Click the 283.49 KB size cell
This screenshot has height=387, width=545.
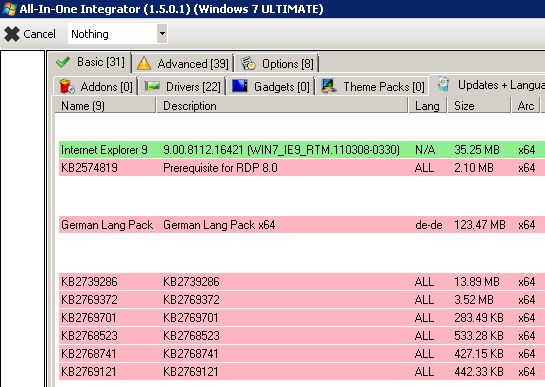pos(479,318)
